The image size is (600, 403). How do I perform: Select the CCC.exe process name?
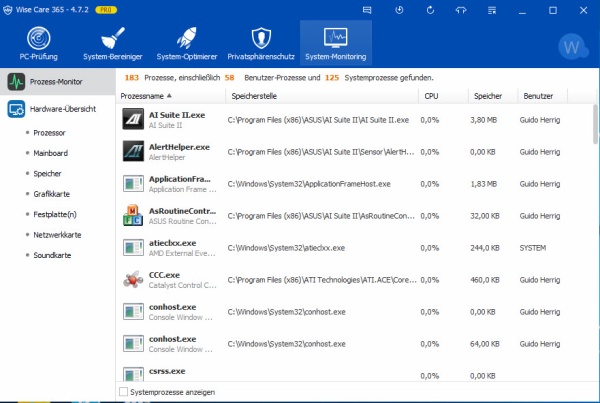(x=164, y=275)
